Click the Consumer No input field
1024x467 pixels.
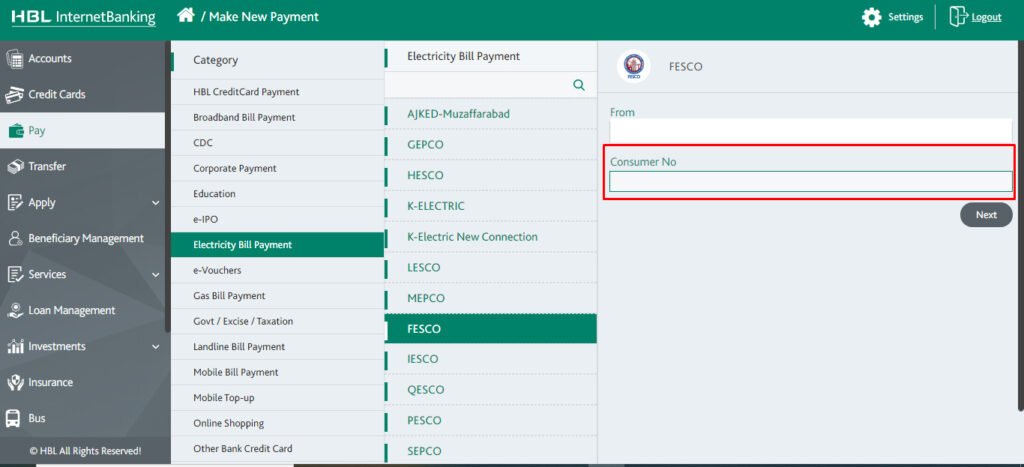tap(810, 182)
